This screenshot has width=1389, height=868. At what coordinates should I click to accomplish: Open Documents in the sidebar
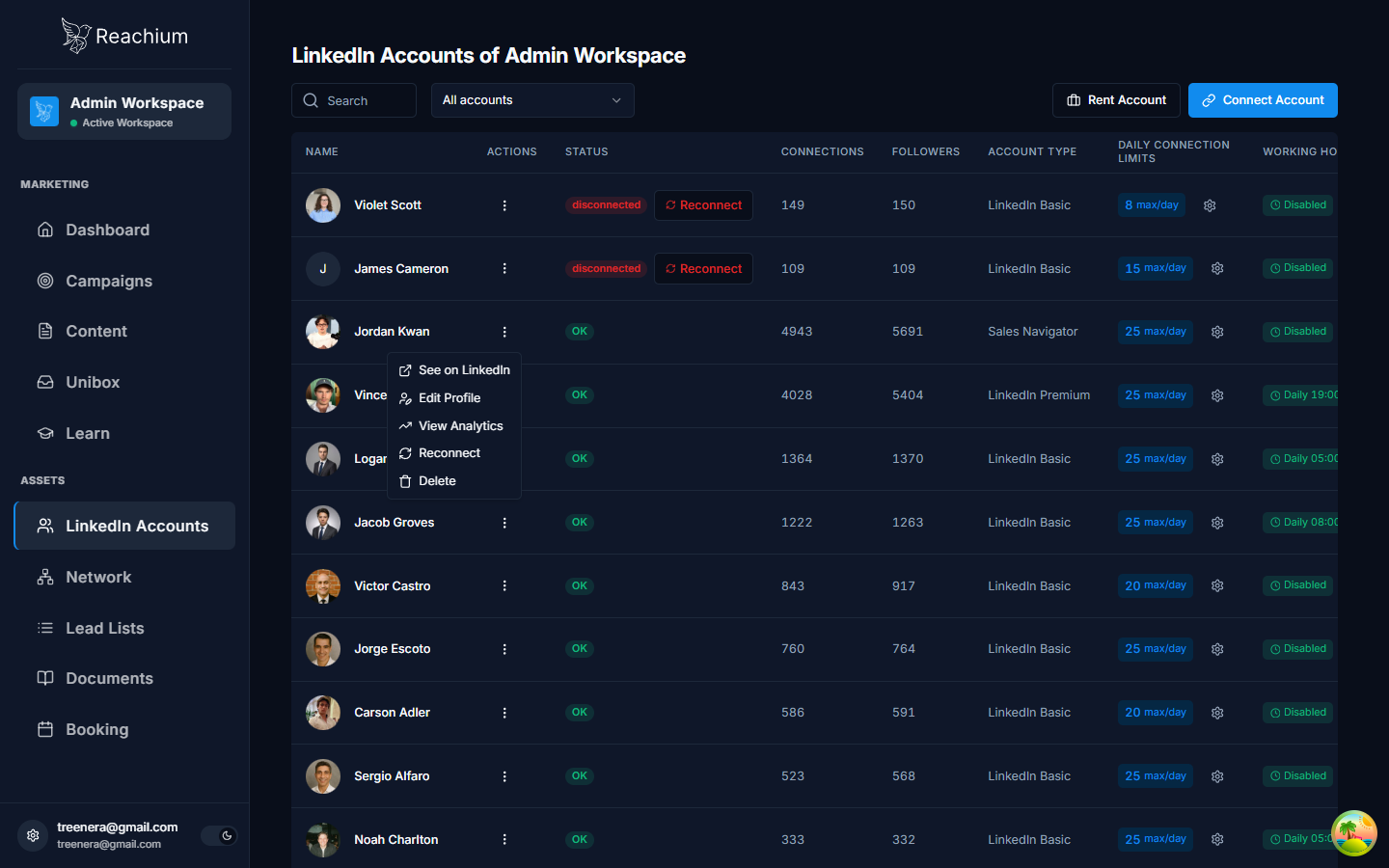point(124,678)
